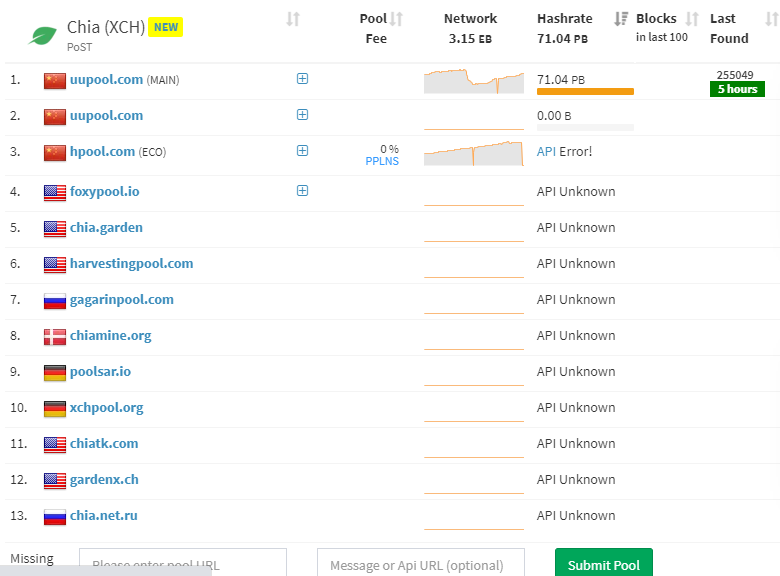Image resolution: width=780 pixels, height=576 pixels.
Task: Click the US flag beside chiatk.com
Action: coord(55,445)
